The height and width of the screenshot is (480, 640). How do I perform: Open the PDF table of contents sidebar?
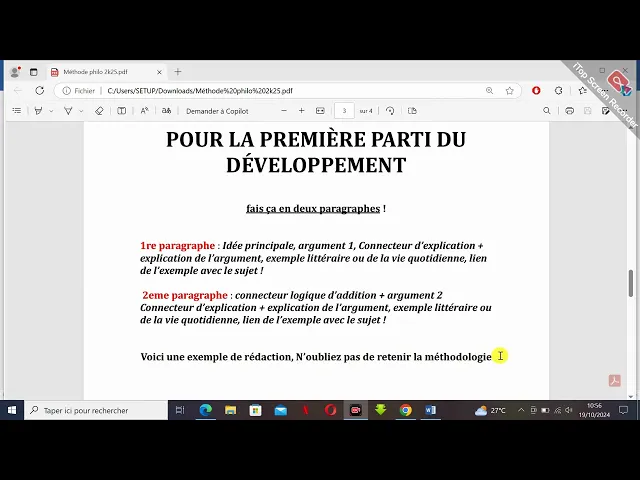17,111
